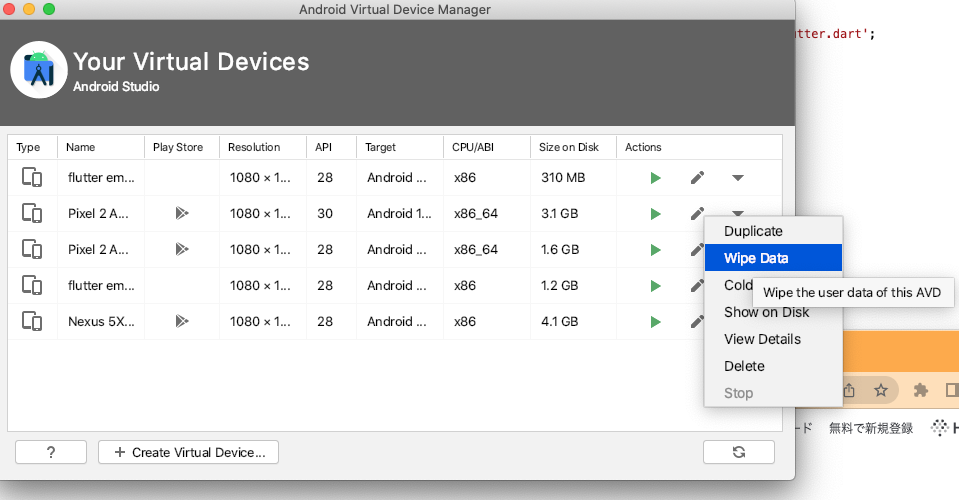Sort by the Size on Disk column header
Screen dimensions: 959x500
tap(573, 147)
